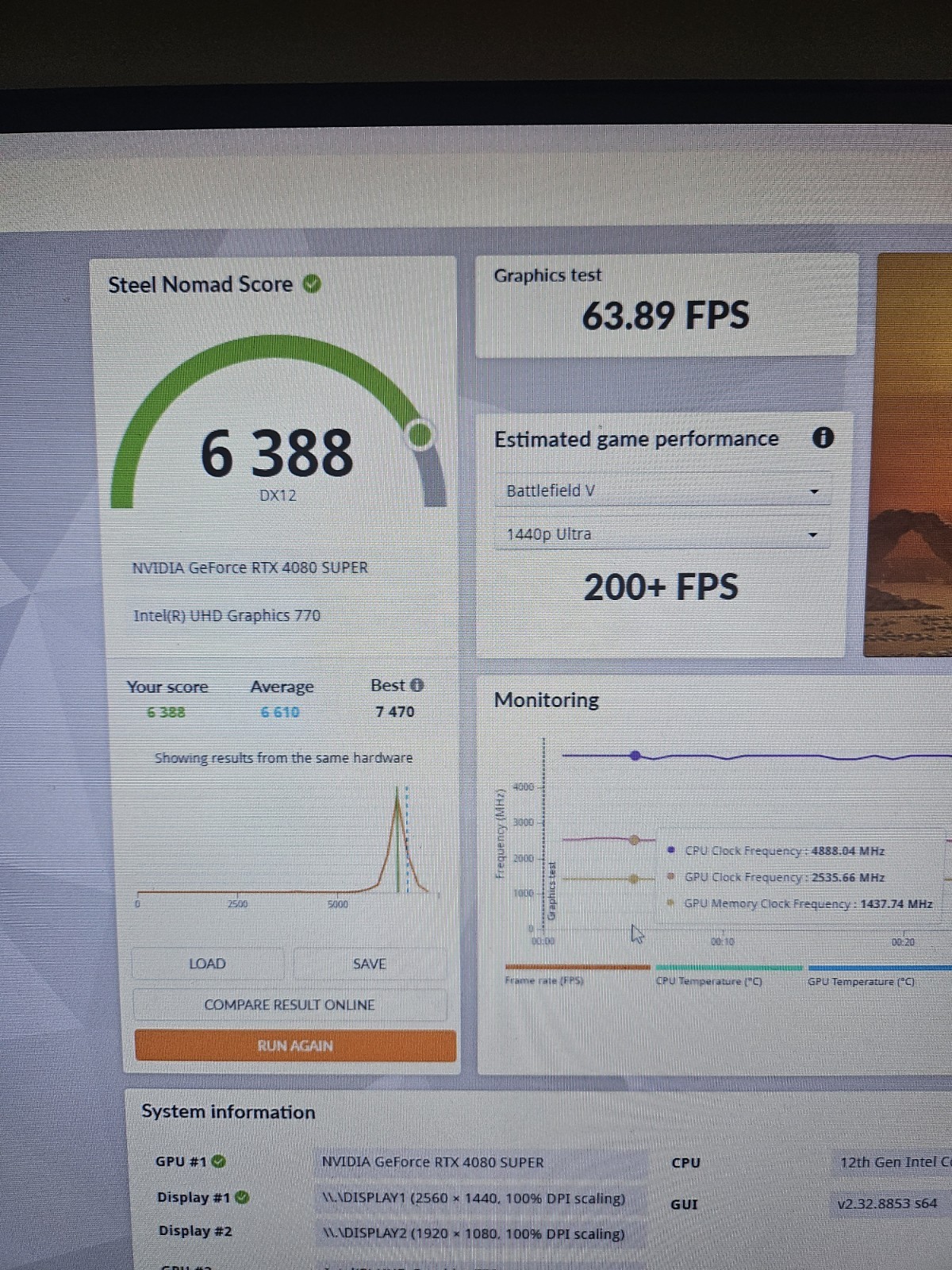952x1270 pixels.
Task: Click the 12th Gen Intel CPU value
Action: (x=896, y=1162)
